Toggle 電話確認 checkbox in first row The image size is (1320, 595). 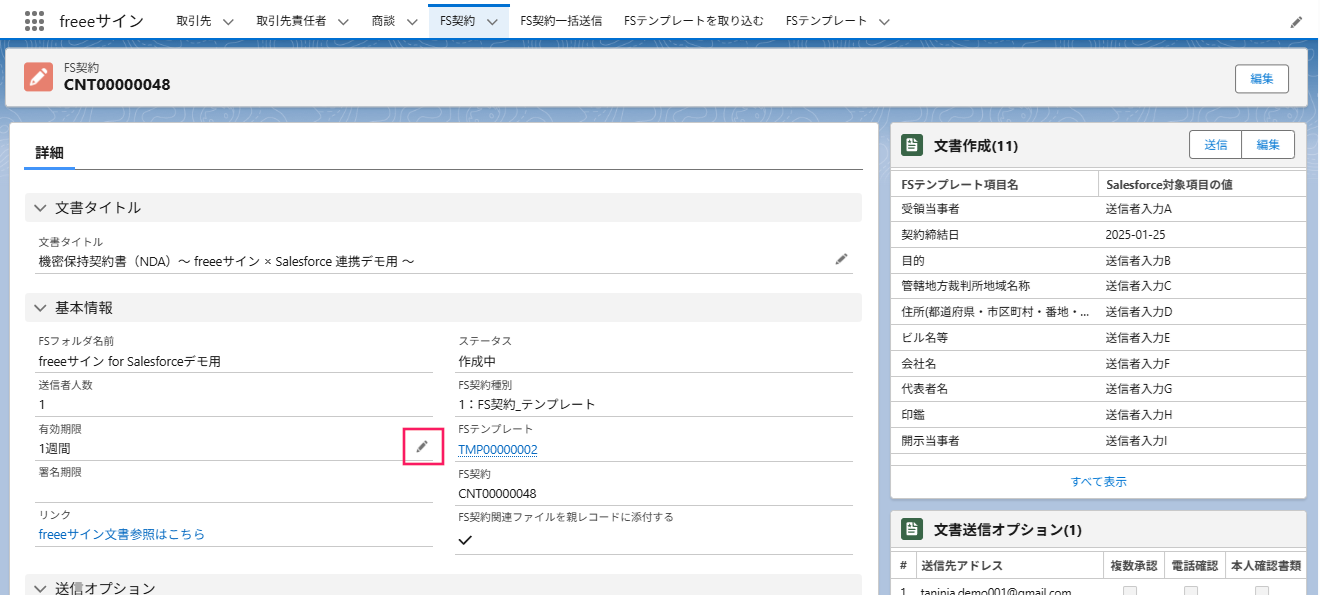[1191, 591]
